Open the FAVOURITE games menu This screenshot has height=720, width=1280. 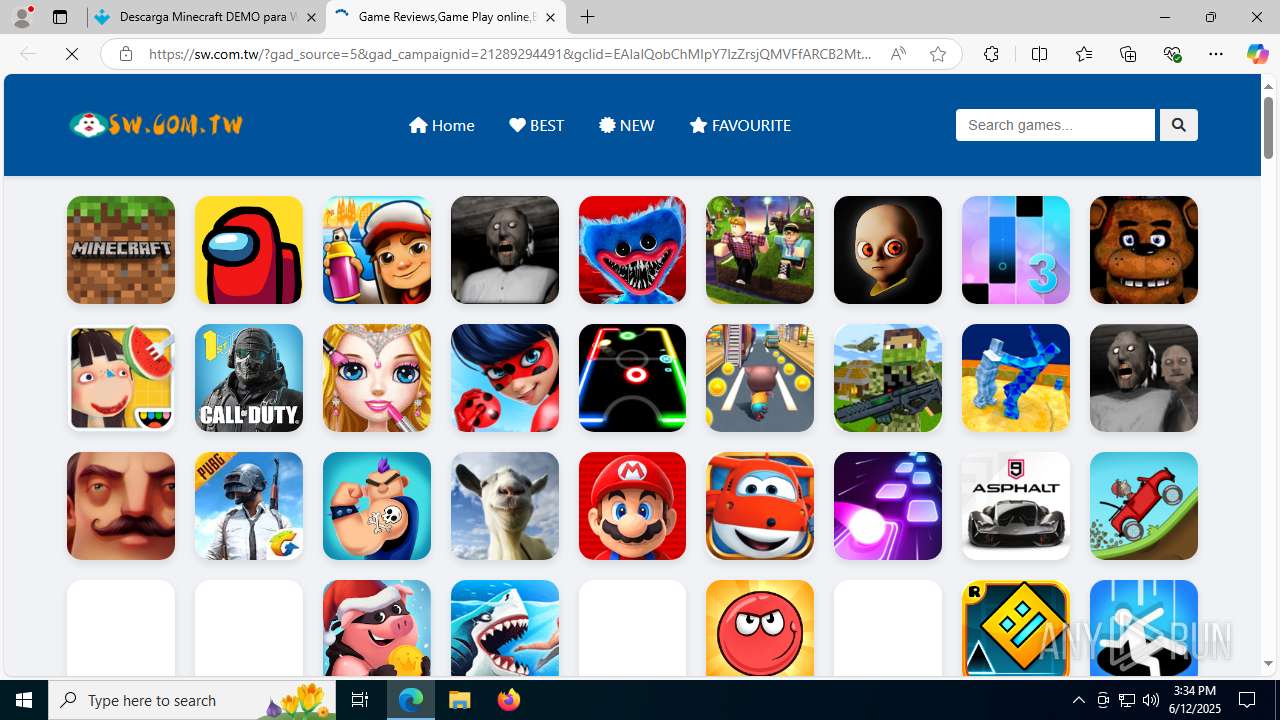740,125
